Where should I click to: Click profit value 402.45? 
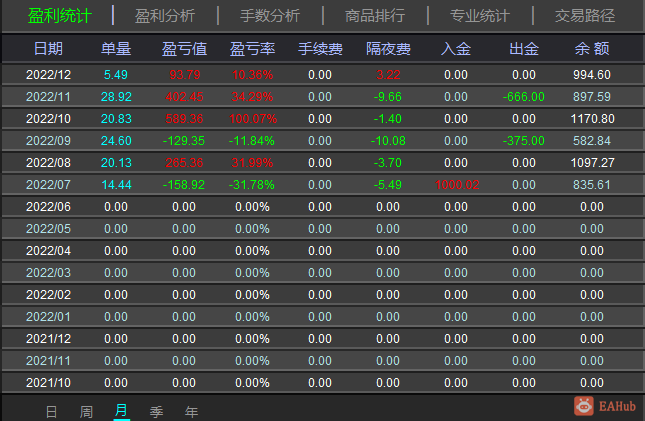click(x=184, y=97)
